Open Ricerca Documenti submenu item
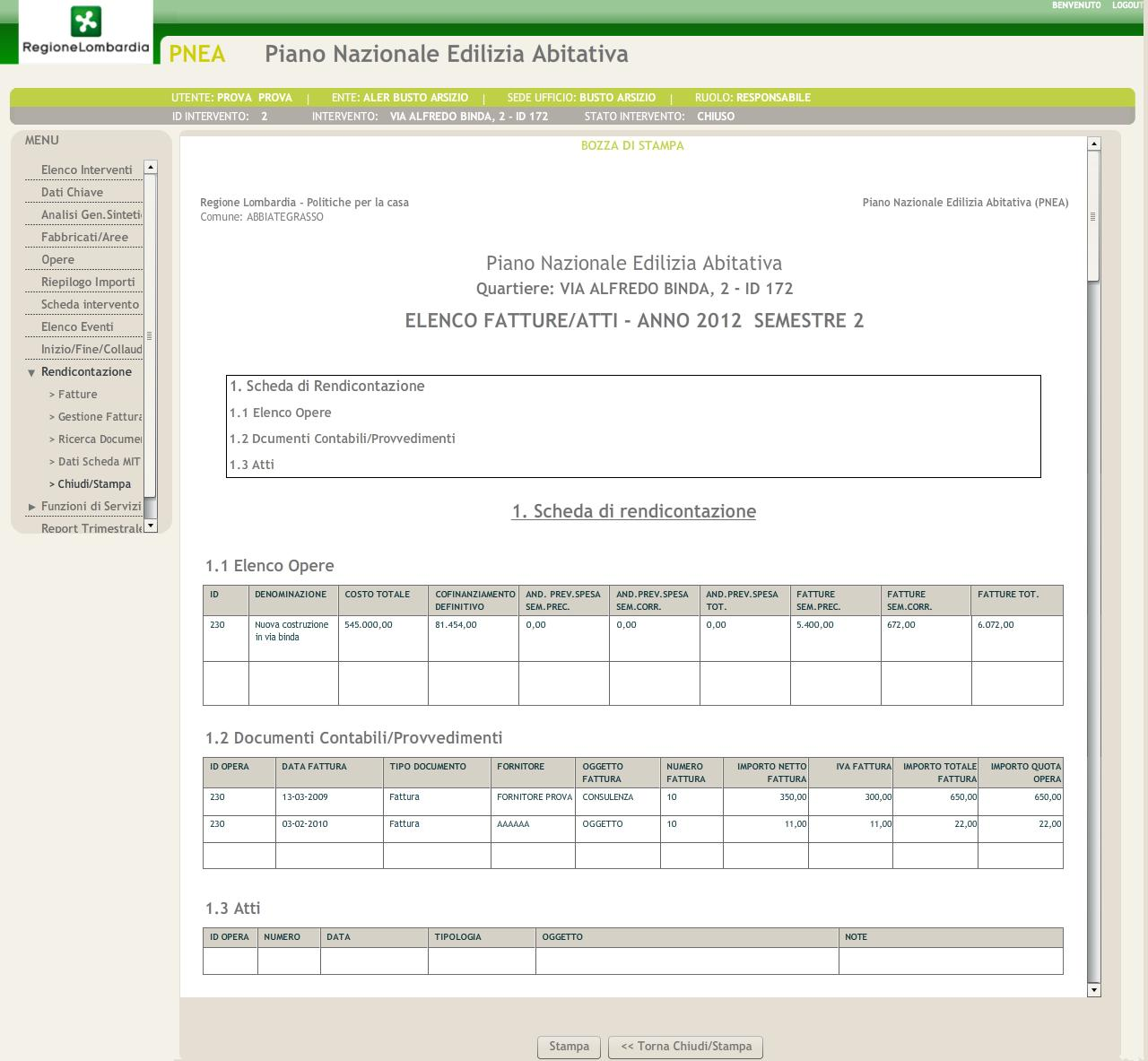 pyautogui.click(x=95, y=439)
